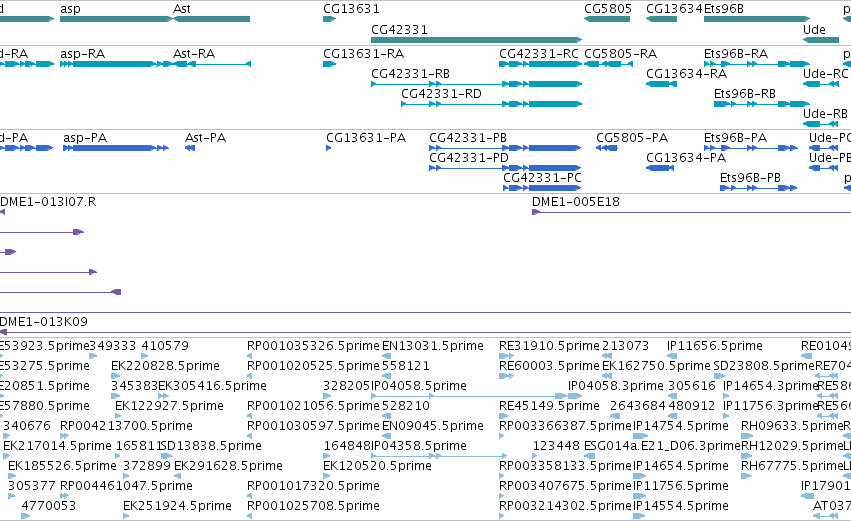This screenshot has height=521, width=851.
Task: Select the CG42331 gene span
Action: [x=477, y=40]
